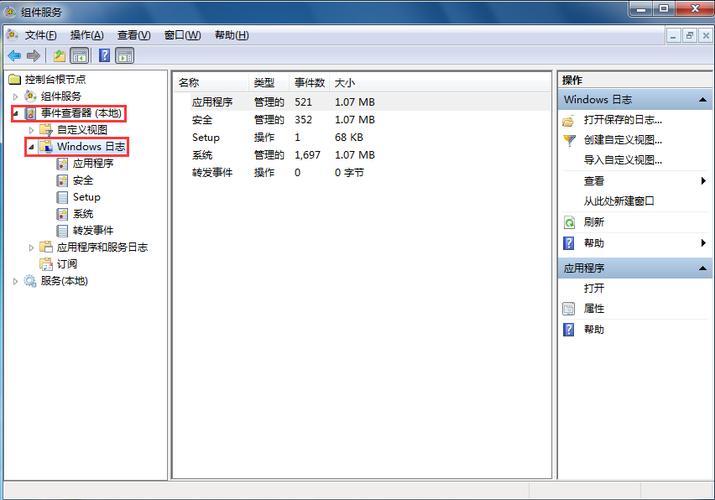Collapse the 应用程序 actions section

(703, 268)
